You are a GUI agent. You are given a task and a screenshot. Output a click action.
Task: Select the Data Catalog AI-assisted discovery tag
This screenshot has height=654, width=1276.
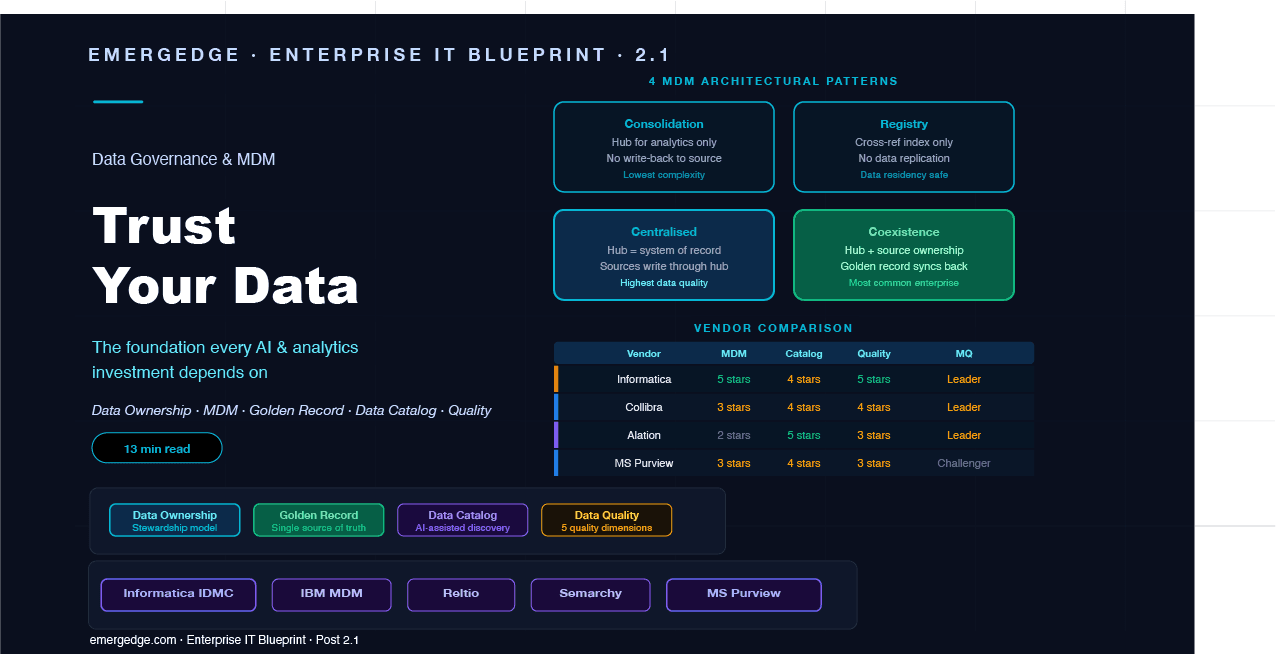tap(463, 520)
